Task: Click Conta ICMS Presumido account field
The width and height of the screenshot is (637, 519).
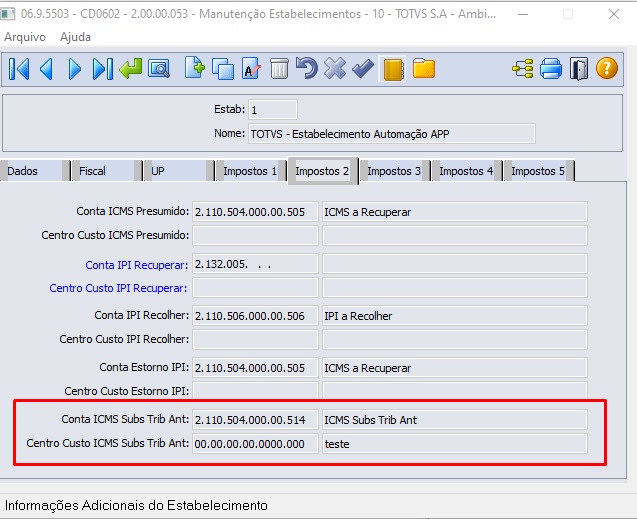Action: click(255, 212)
